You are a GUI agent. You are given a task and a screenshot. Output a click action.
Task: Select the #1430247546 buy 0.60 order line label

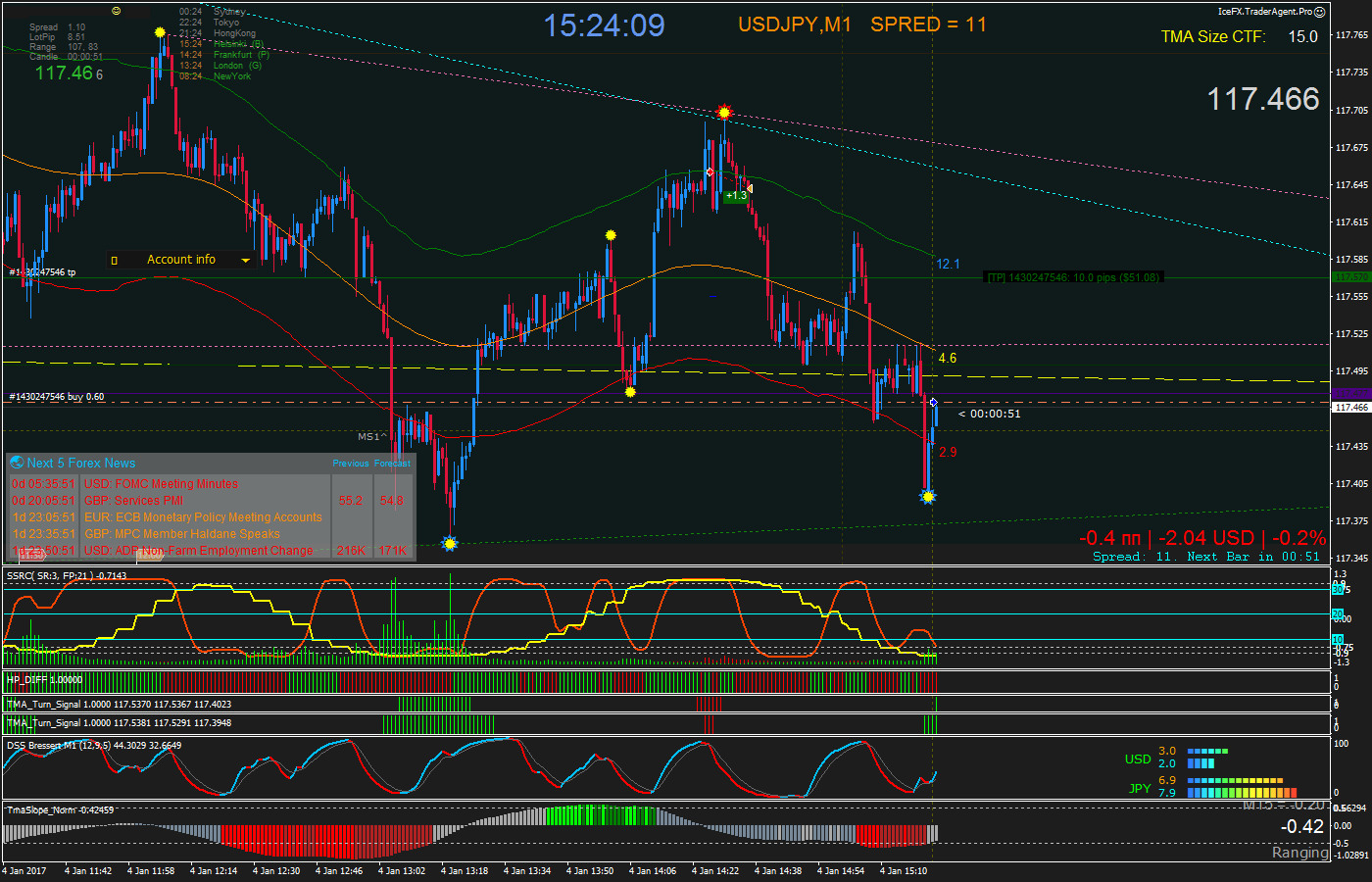point(56,397)
